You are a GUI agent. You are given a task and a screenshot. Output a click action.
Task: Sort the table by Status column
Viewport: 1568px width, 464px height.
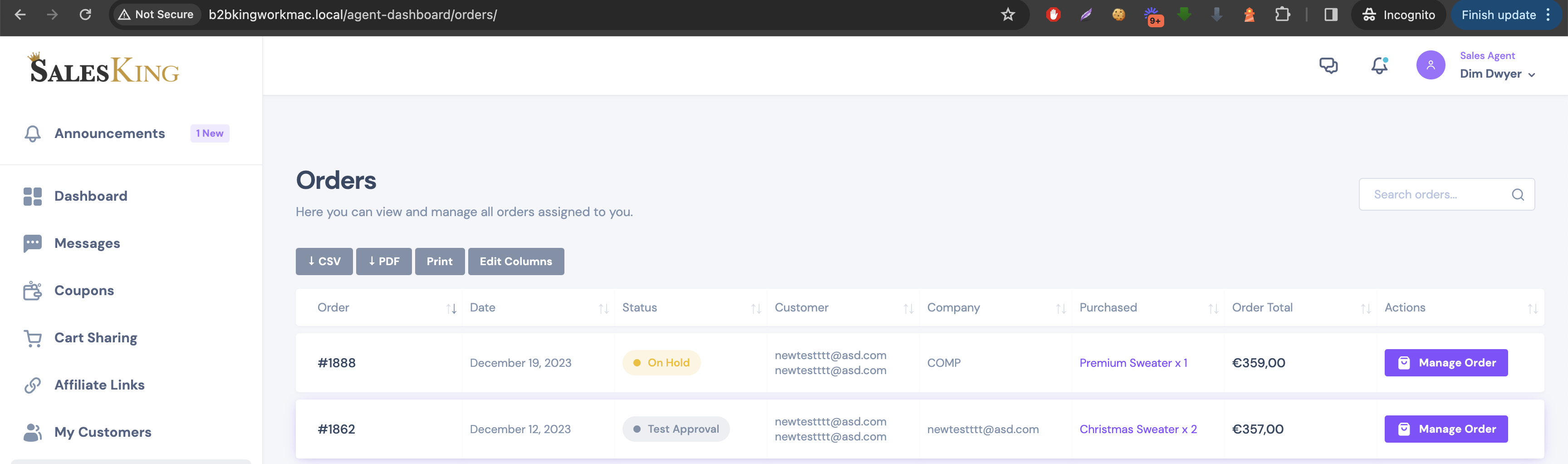tap(756, 308)
